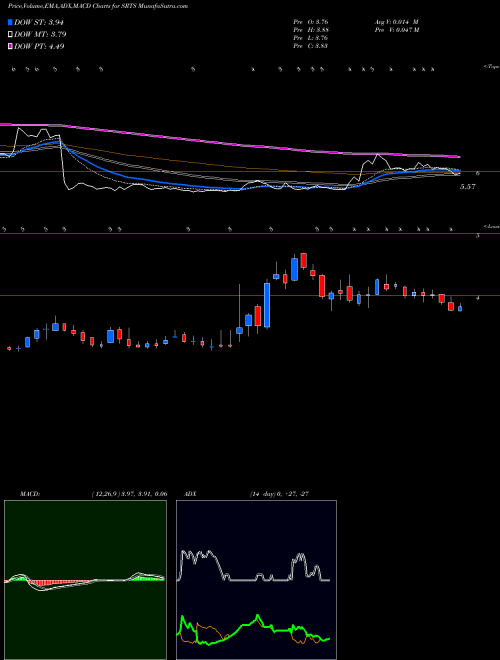Click the magenta DOW PT legend swatch
500x660 pixels.
click(x=11, y=46)
